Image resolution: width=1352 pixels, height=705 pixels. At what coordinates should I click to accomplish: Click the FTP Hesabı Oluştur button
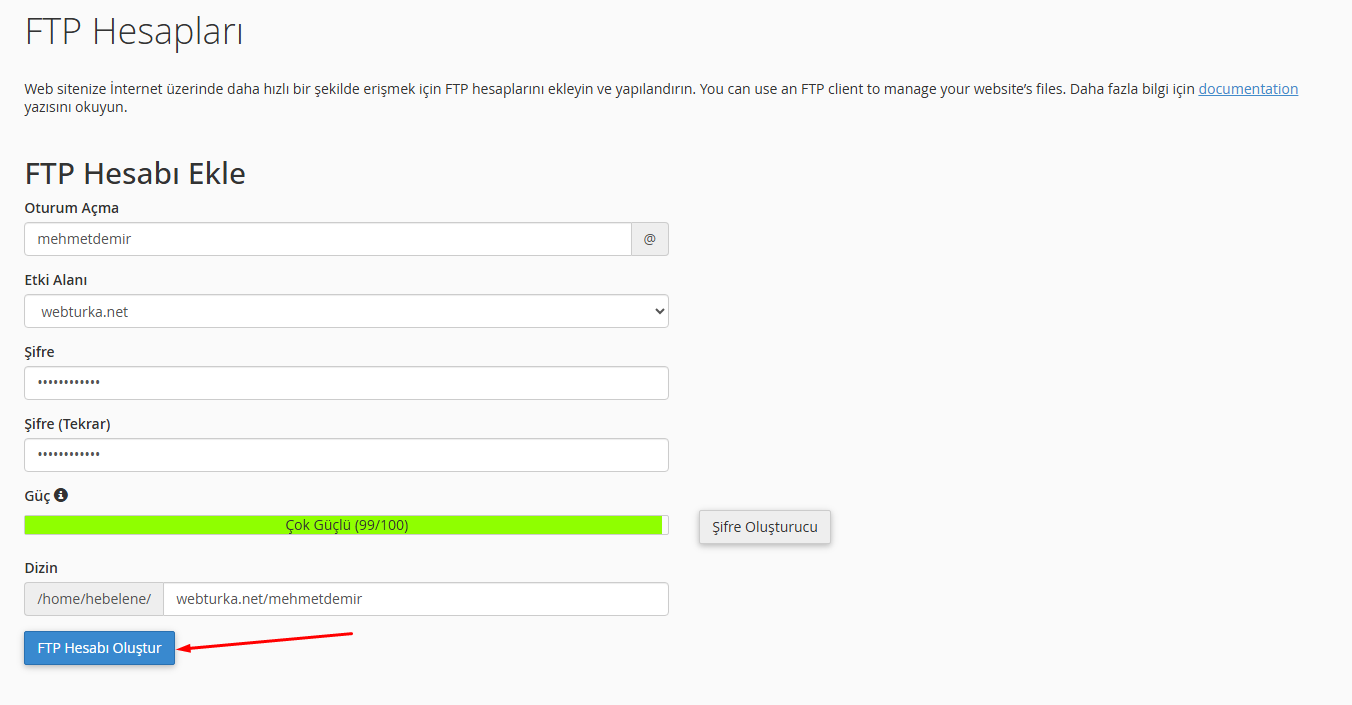[x=99, y=648]
